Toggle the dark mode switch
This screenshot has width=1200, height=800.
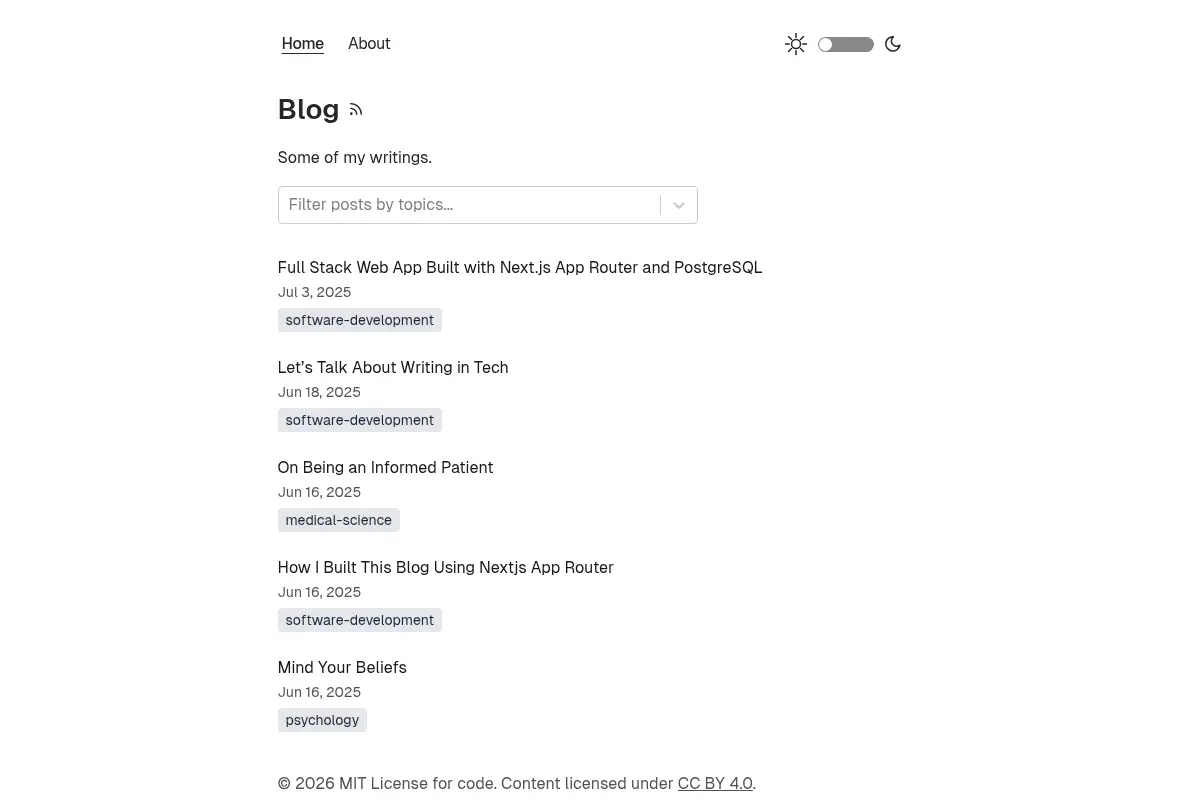846,44
